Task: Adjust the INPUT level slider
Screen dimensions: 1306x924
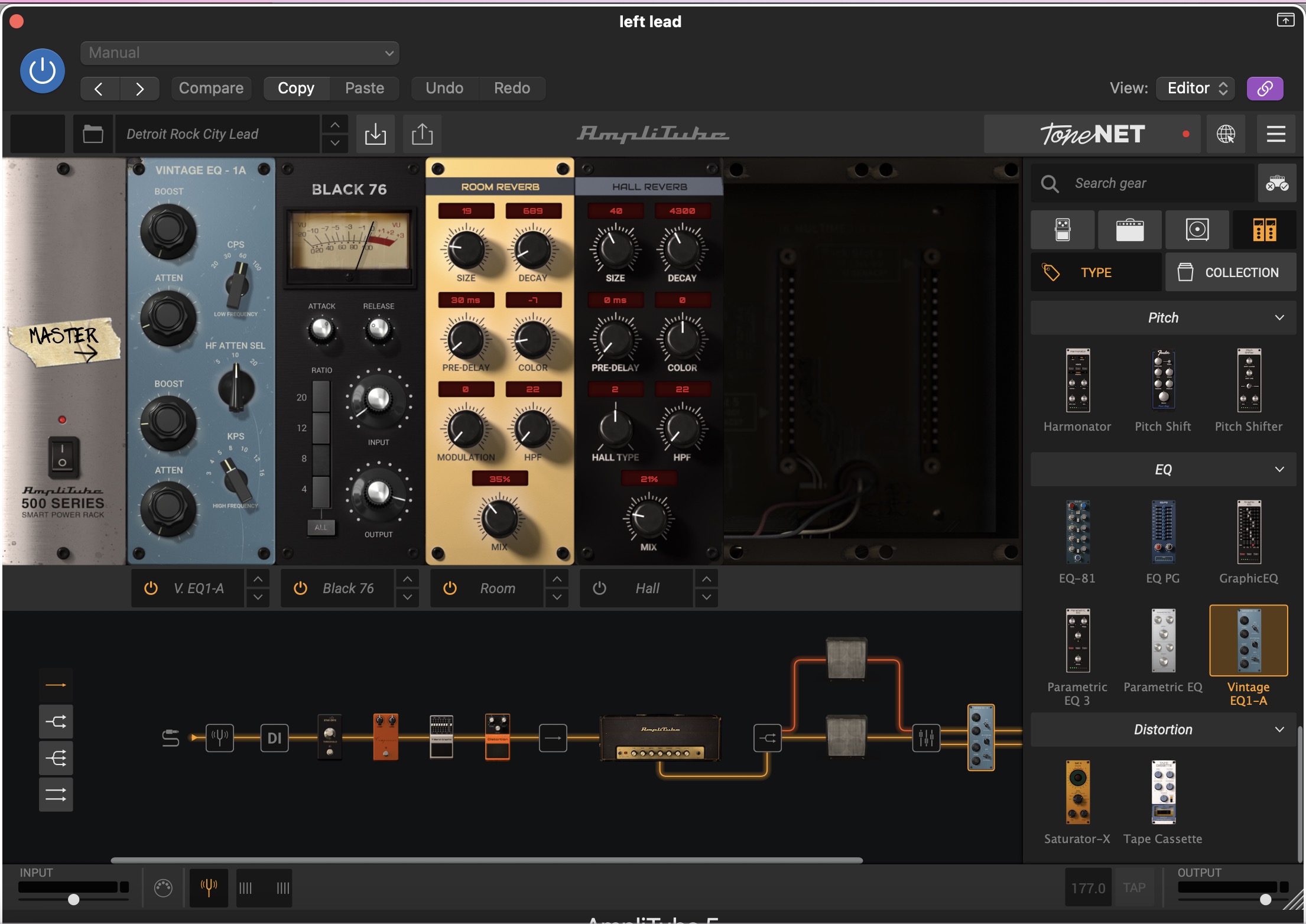Action: (73, 899)
